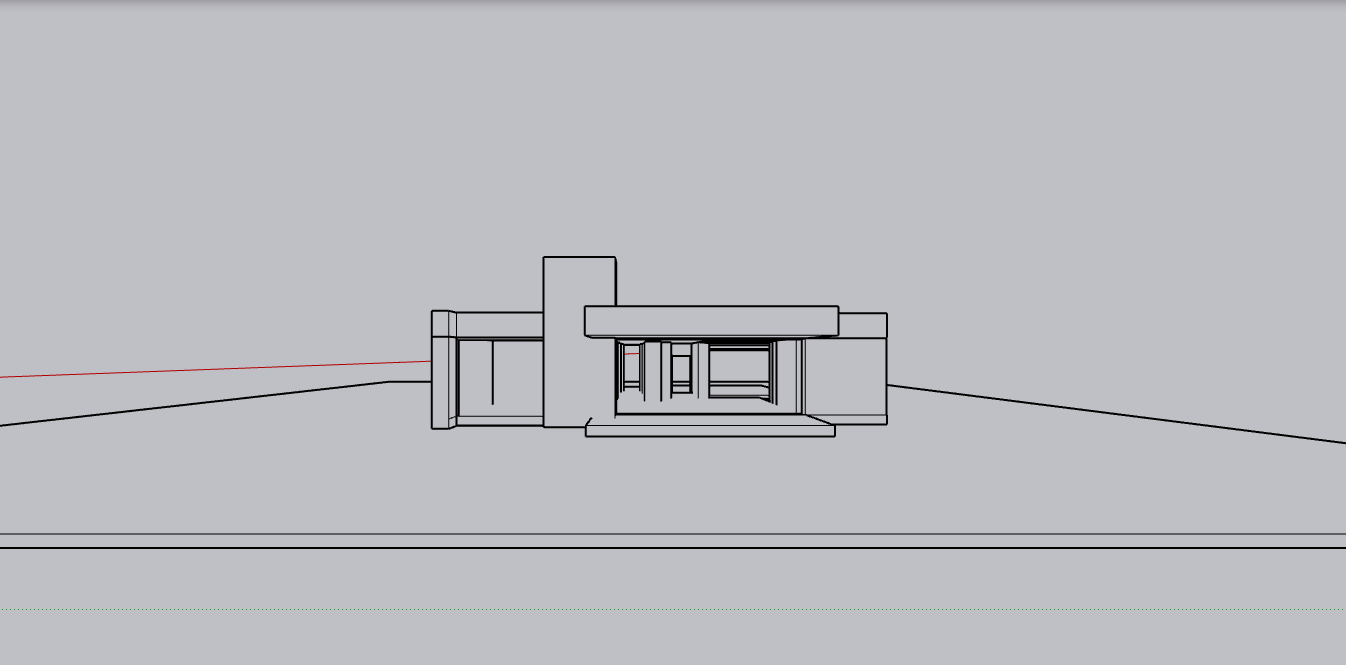Click the front porch step slab
Viewport: 1346px width, 665px height.
[x=710, y=429]
